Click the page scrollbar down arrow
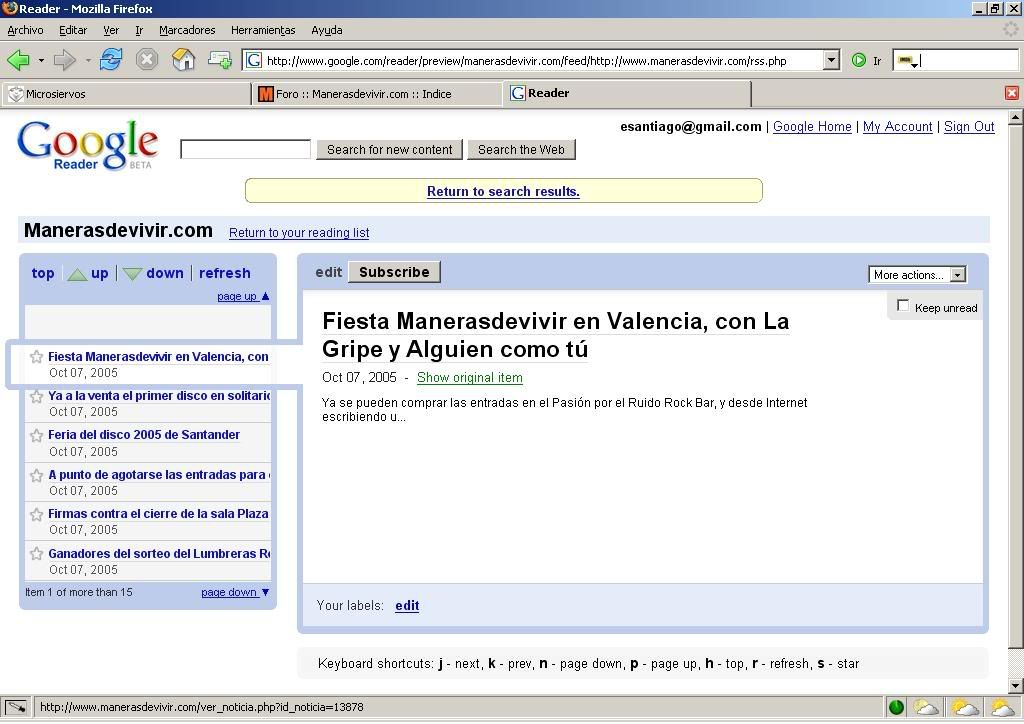The width and height of the screenshot is (1024, 724). [x=1016, y=685]
